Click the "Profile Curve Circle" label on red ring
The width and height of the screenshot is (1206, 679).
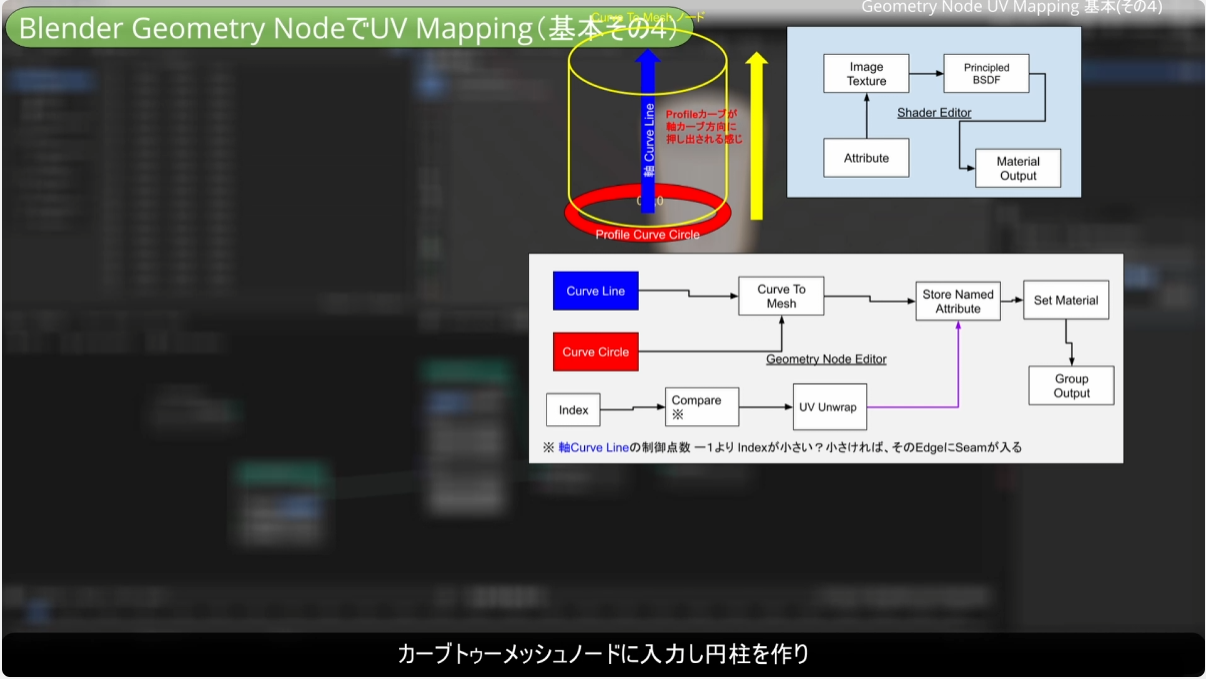[x=647, y=234]
